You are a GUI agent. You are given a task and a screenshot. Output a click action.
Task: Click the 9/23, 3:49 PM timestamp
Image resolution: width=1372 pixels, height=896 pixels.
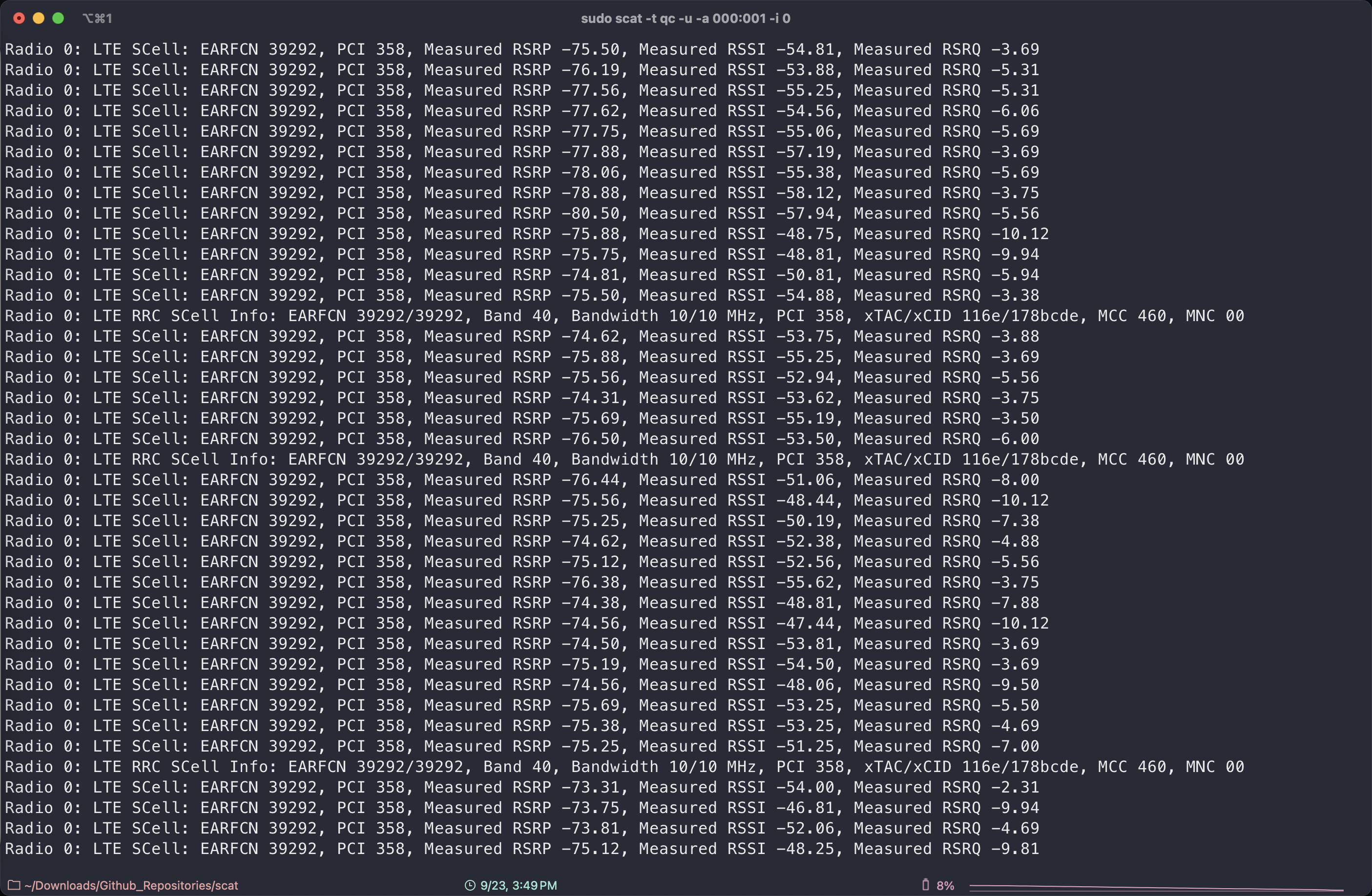click(x=519, y=885)
